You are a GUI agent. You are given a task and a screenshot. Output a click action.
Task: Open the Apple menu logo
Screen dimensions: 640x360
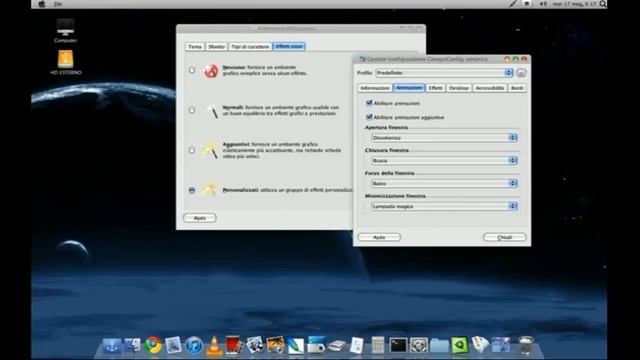pos(41,4)
